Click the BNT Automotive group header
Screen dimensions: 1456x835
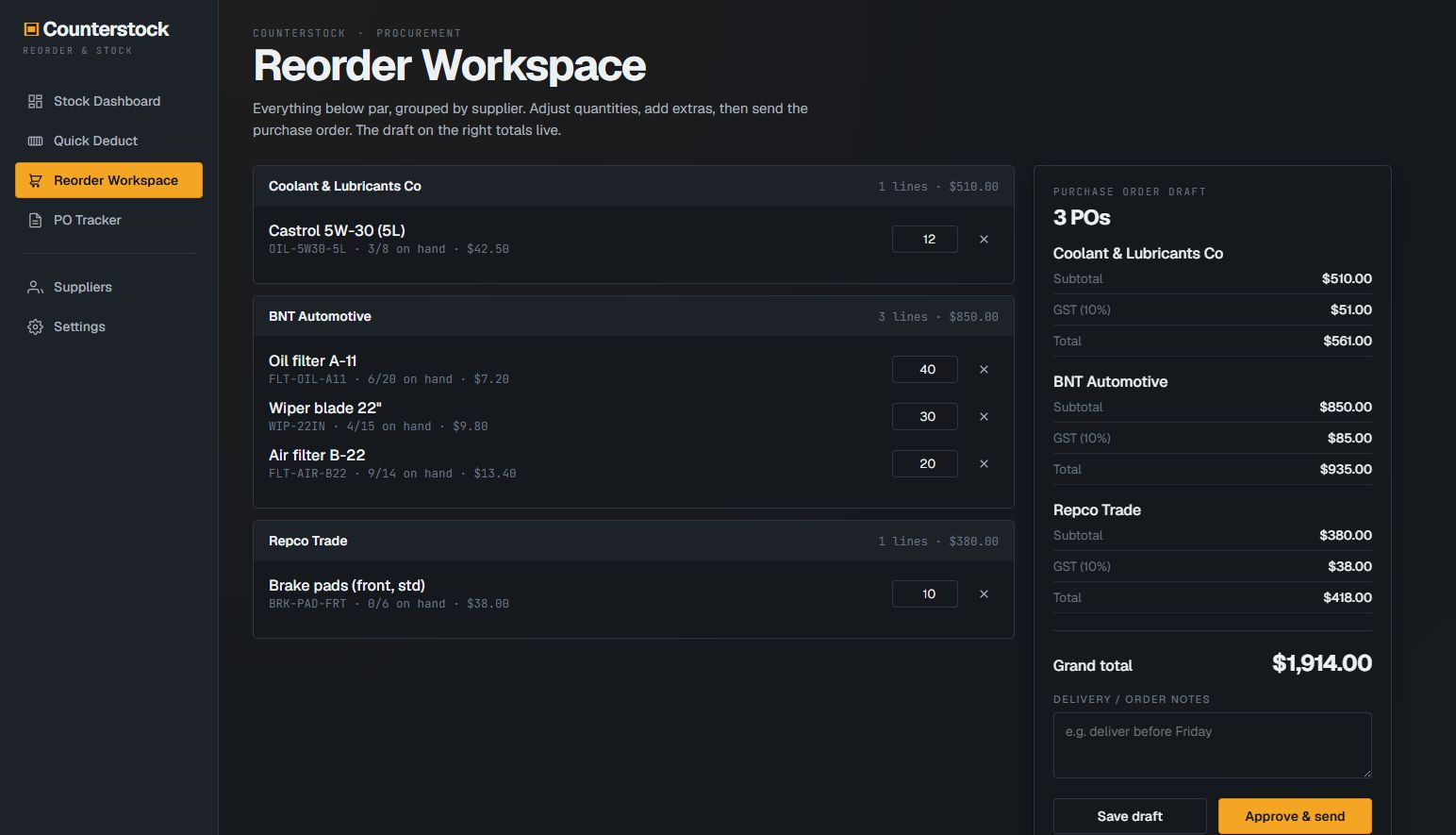click(634, 316)
